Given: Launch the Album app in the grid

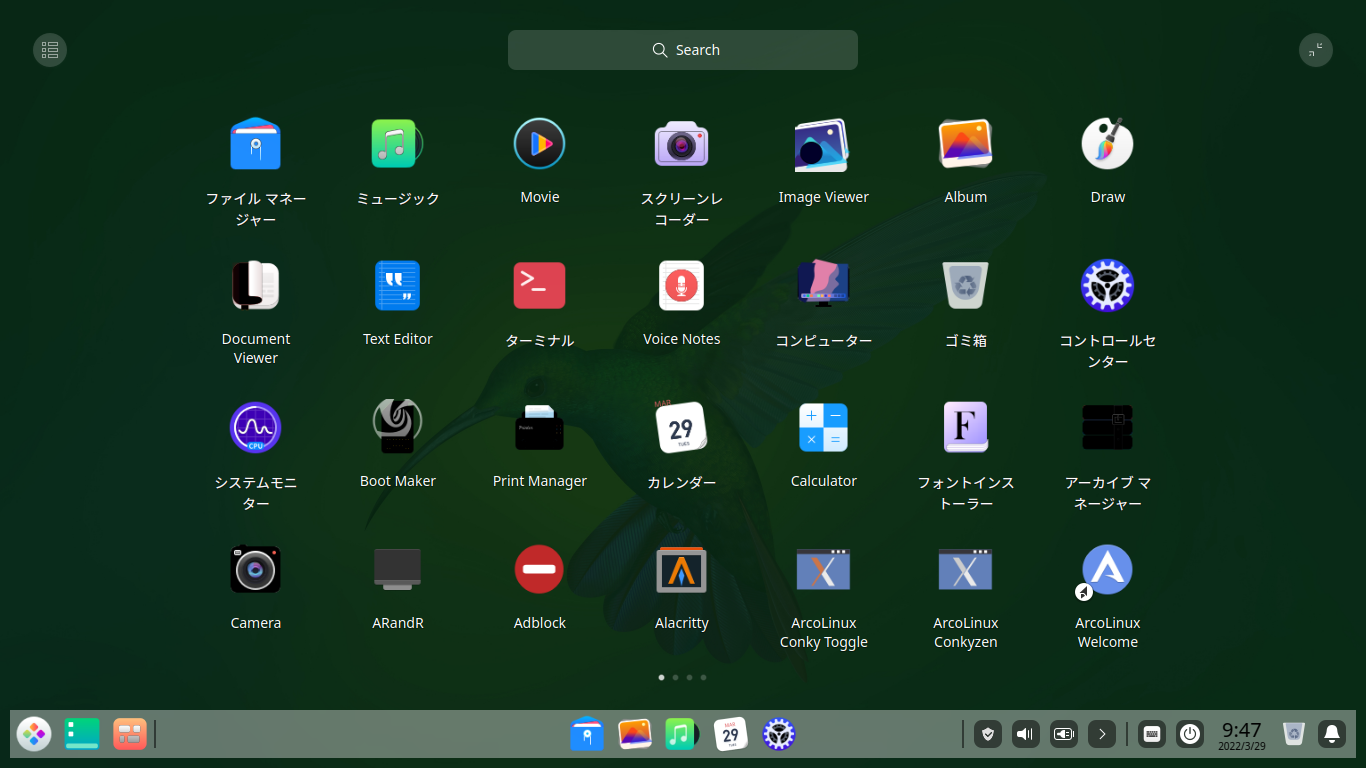Looking at the screenshot, I should [966, 145].
